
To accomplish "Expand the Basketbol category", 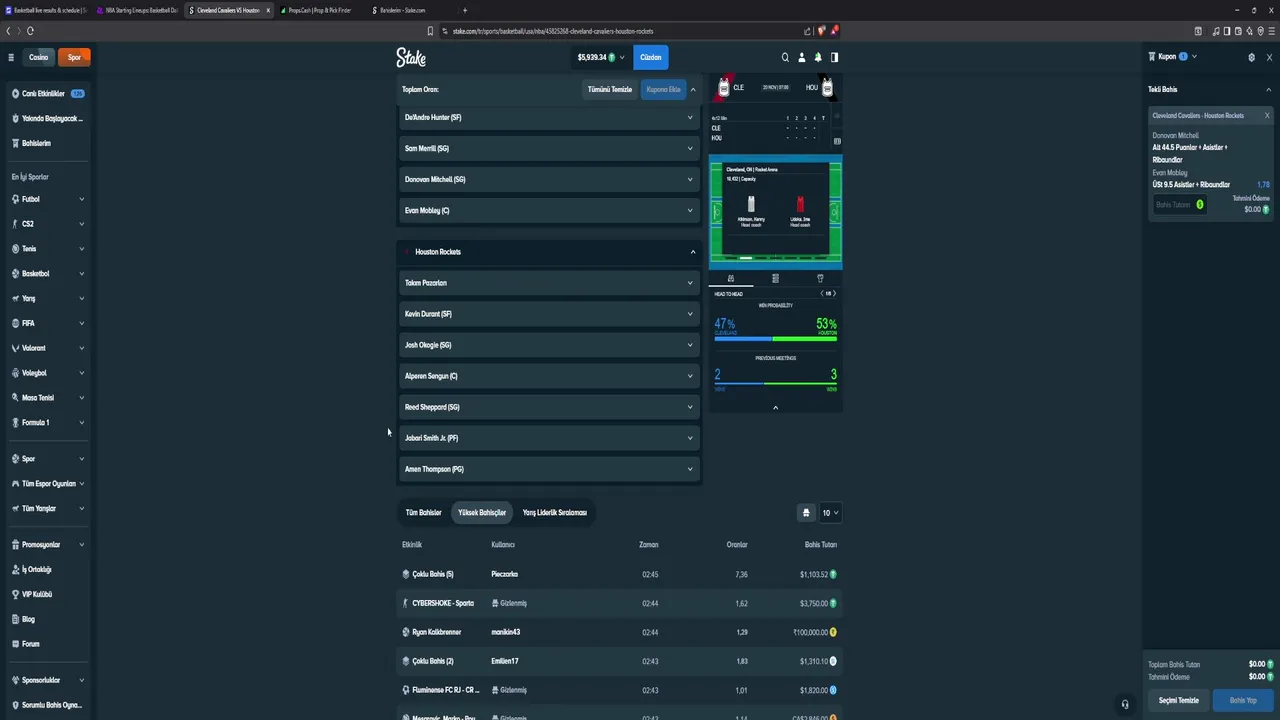I will (x=48, y=273).
